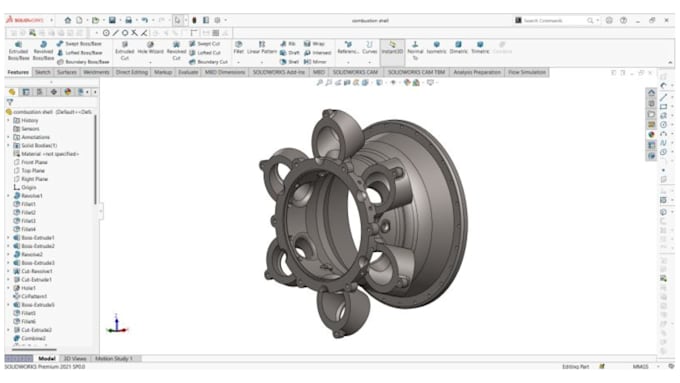Open the Hole Wizard tool
Image resolution: width=680 pixels, height=383 pixels.
[150, 48]
